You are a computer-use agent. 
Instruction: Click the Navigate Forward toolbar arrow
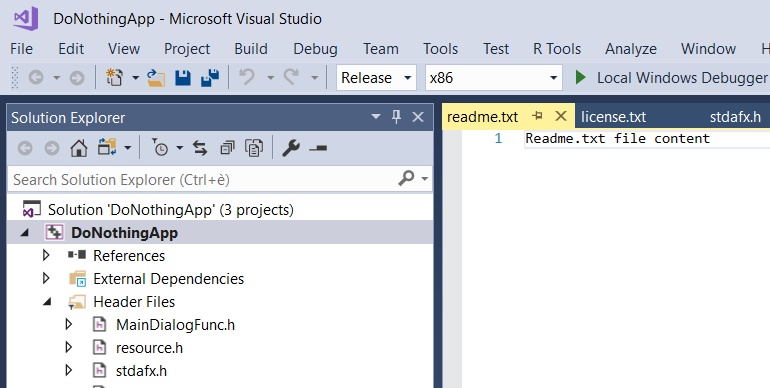click(x=77, y=78)
